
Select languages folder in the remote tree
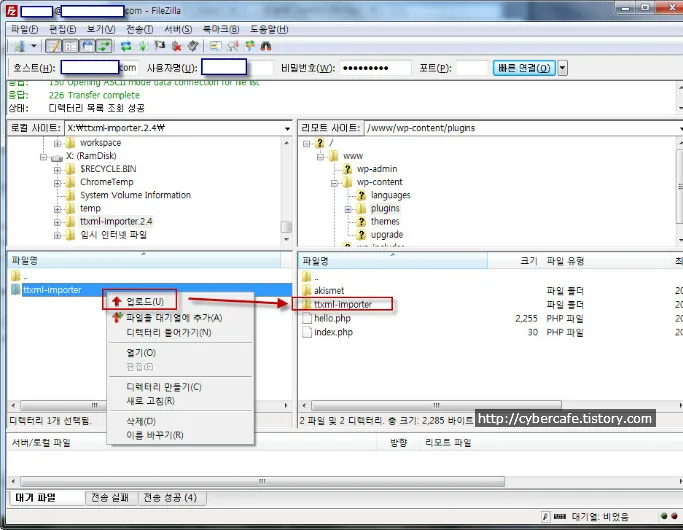pos(390,195)
